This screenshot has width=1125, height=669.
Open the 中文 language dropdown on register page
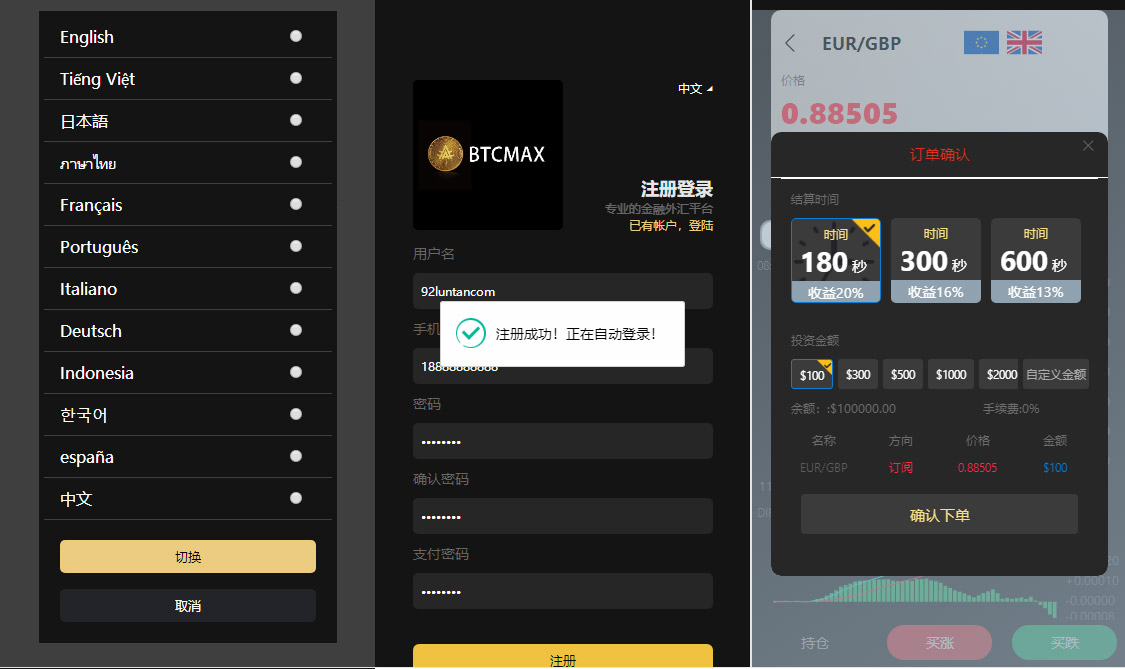(x=695, y=88)
